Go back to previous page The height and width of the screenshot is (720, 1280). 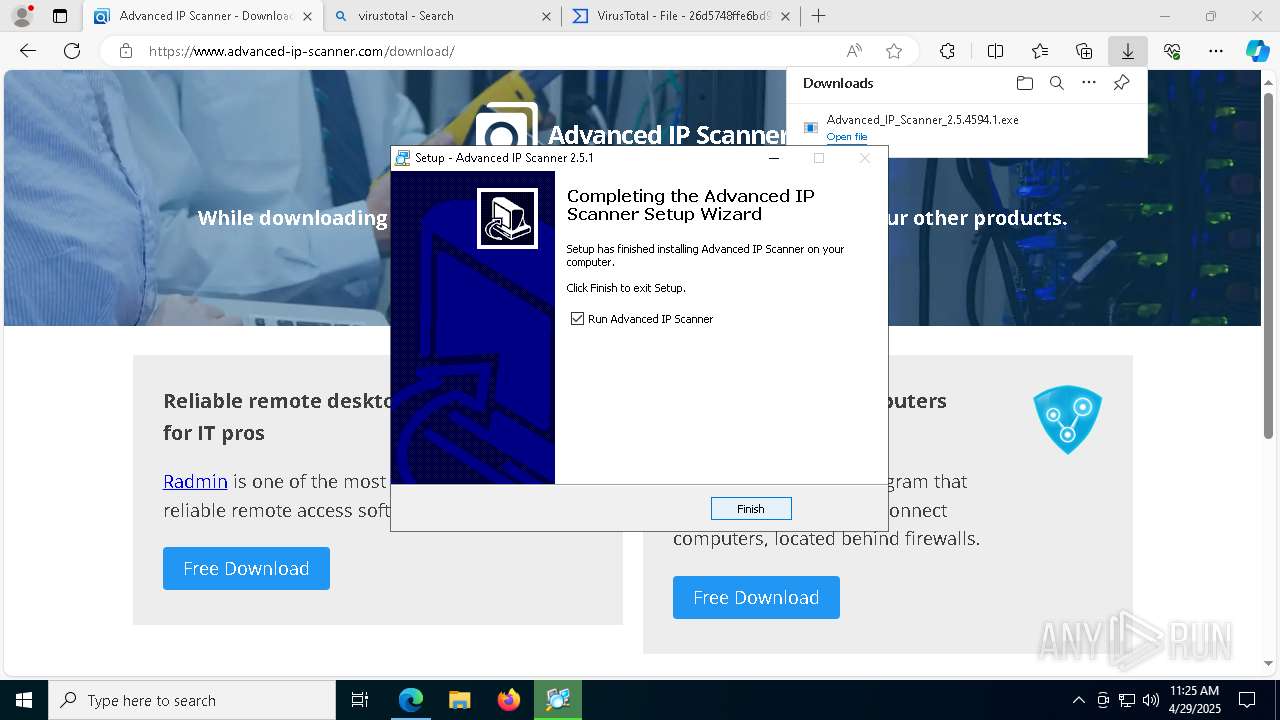point(28,51)
